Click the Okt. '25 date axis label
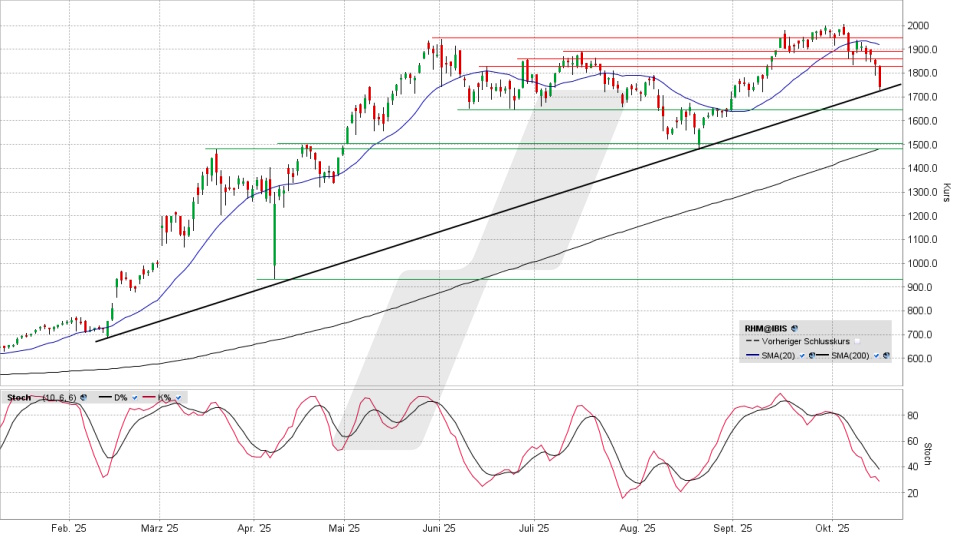This screenshot has height=540, width=960. (x=831, y=528)
